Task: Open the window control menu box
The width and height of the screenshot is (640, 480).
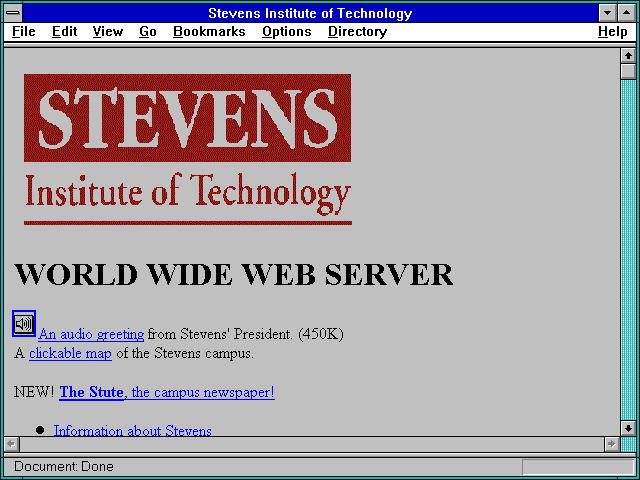Action: click(x=13, y=13)
